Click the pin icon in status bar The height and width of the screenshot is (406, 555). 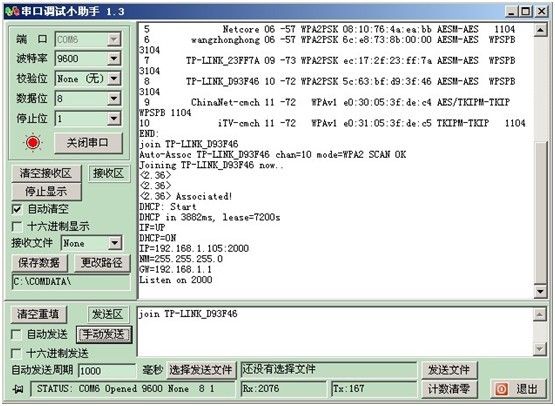point(18,389)
